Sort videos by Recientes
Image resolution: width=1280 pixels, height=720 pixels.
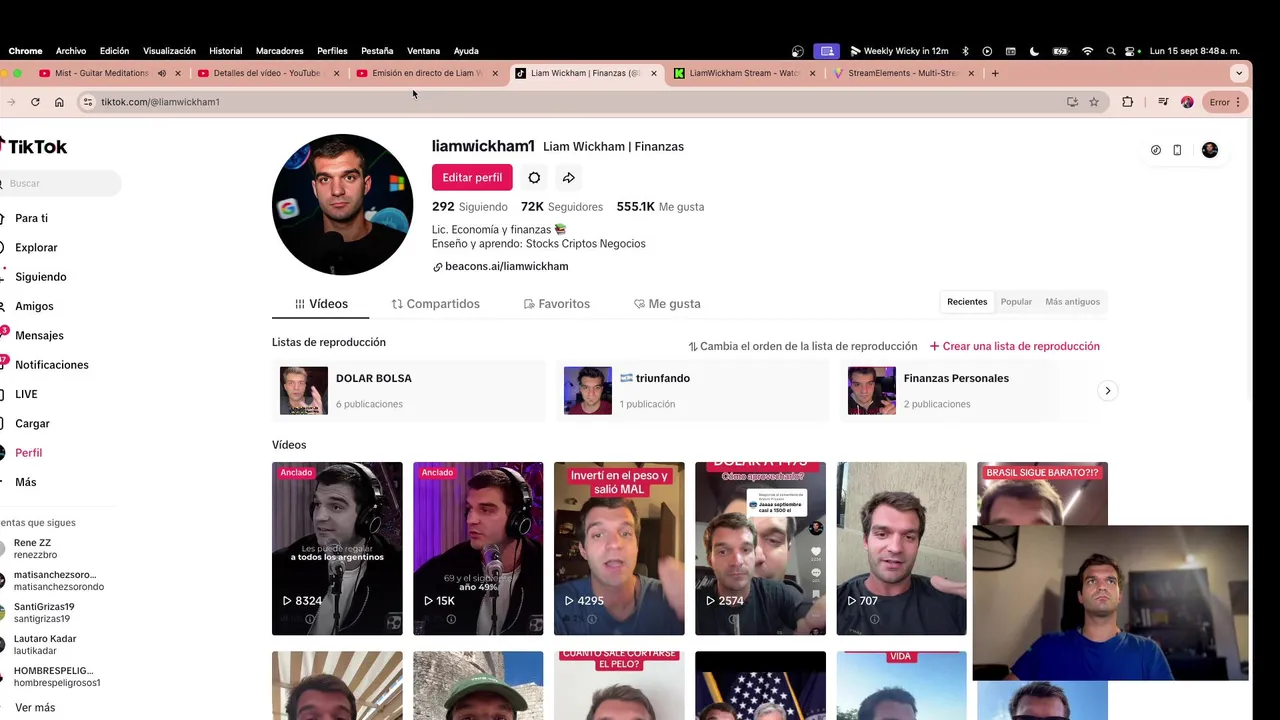coord(967,302)
